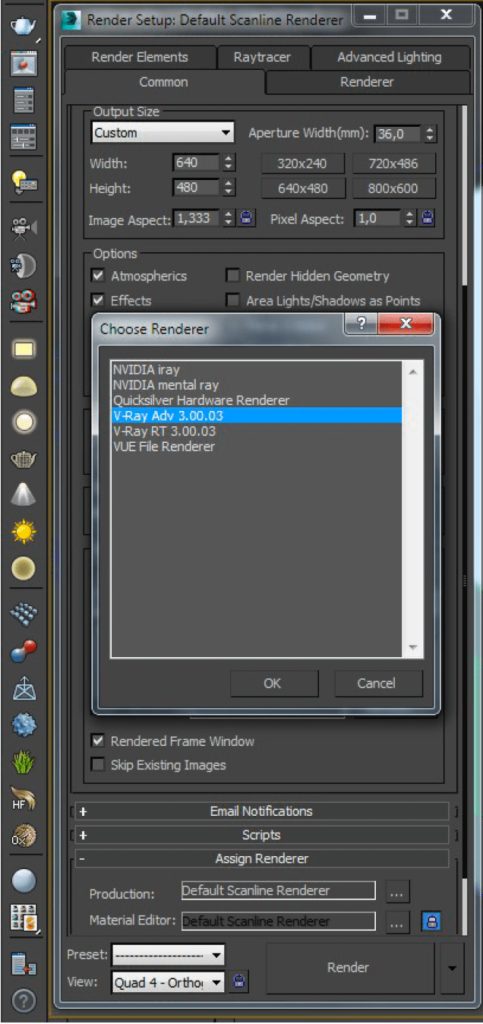
Task: Click the slider panel dialog icon
Action: 23,137
